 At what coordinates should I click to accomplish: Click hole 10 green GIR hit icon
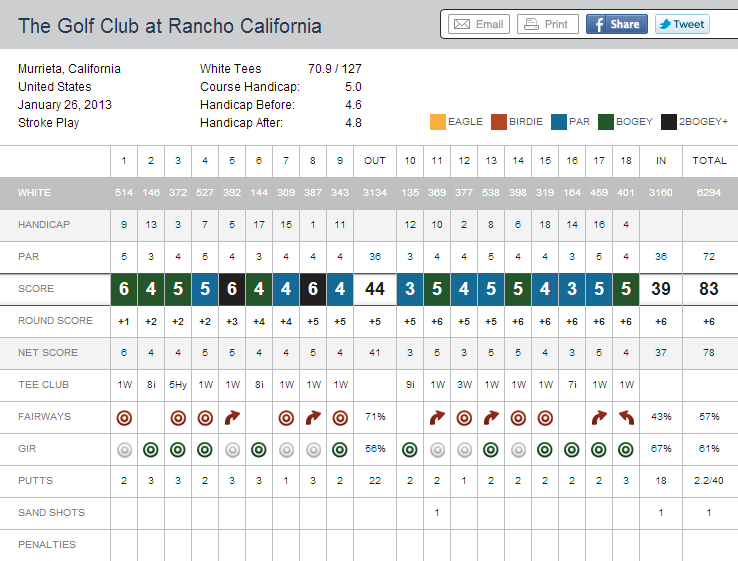(410, 449)
